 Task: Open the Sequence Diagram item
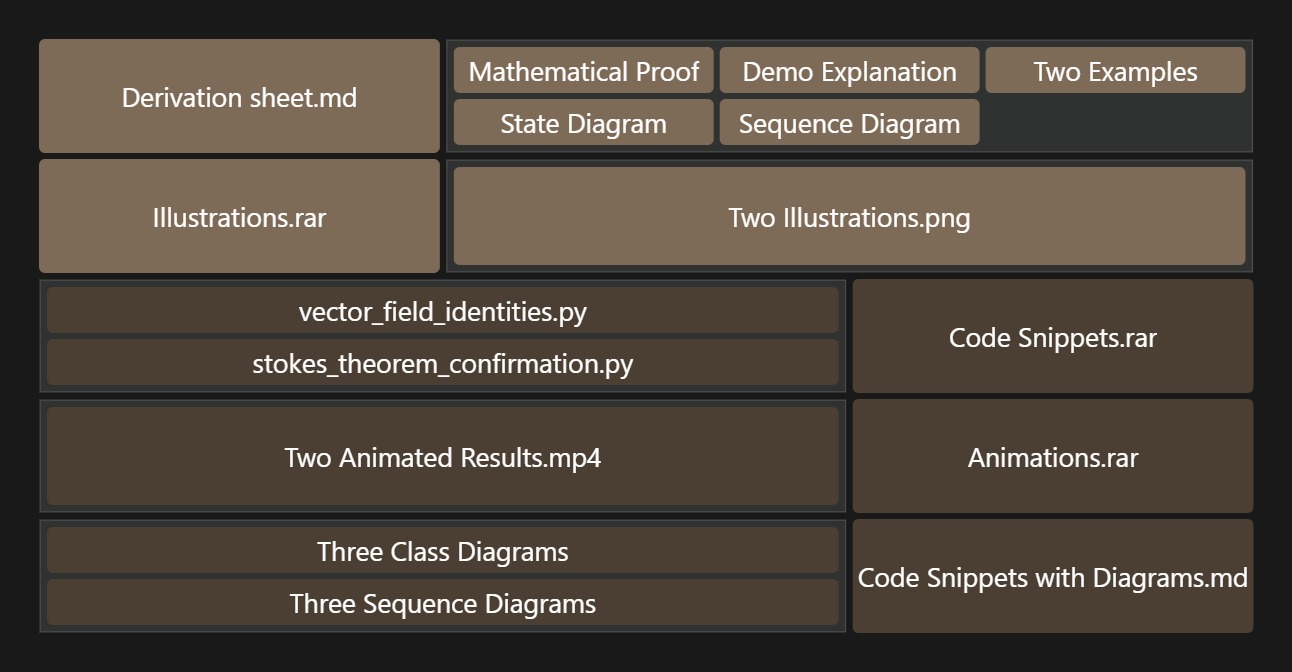click(x=849, y=123)
